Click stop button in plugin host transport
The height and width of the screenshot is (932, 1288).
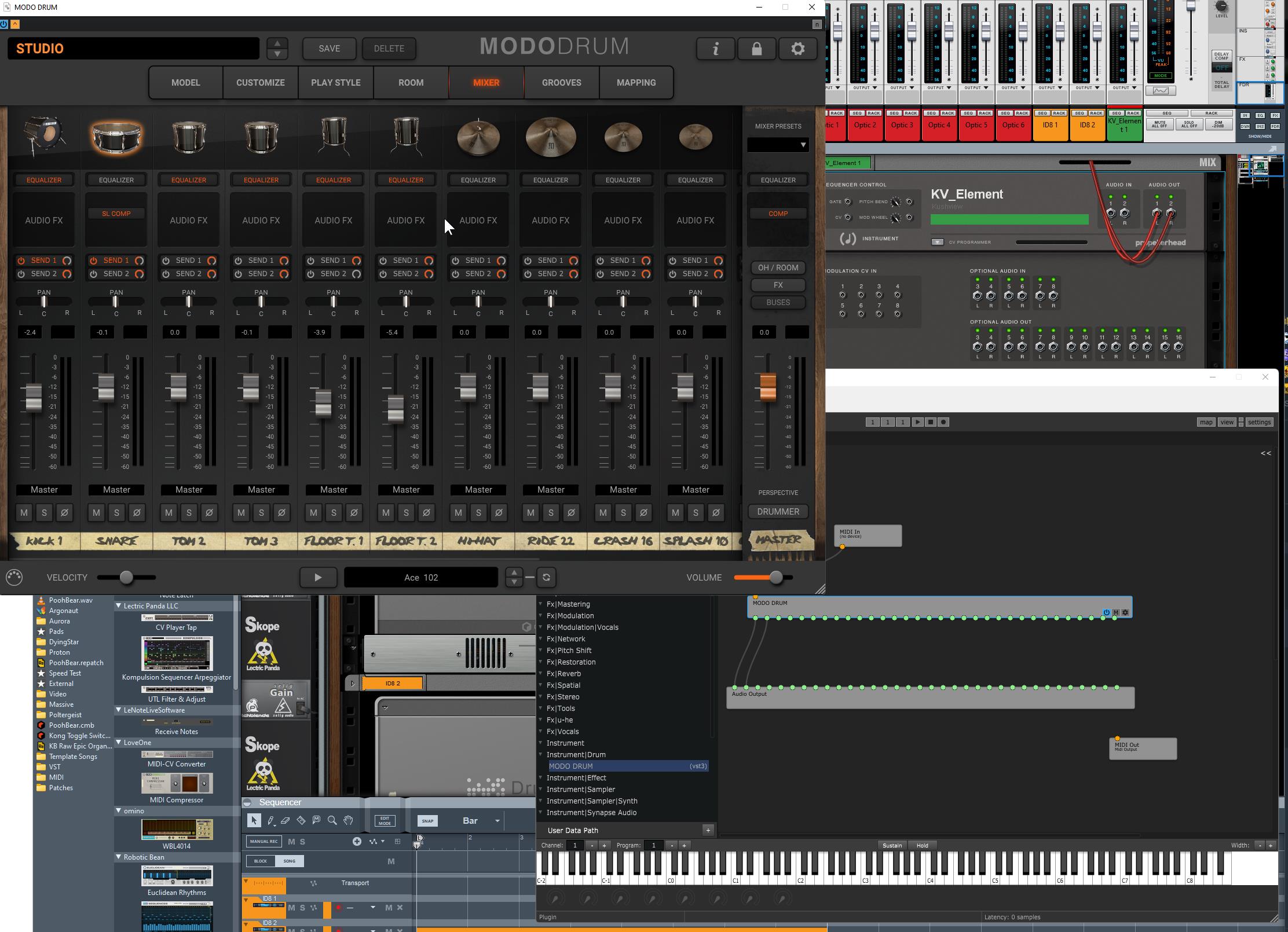point(931,422)
